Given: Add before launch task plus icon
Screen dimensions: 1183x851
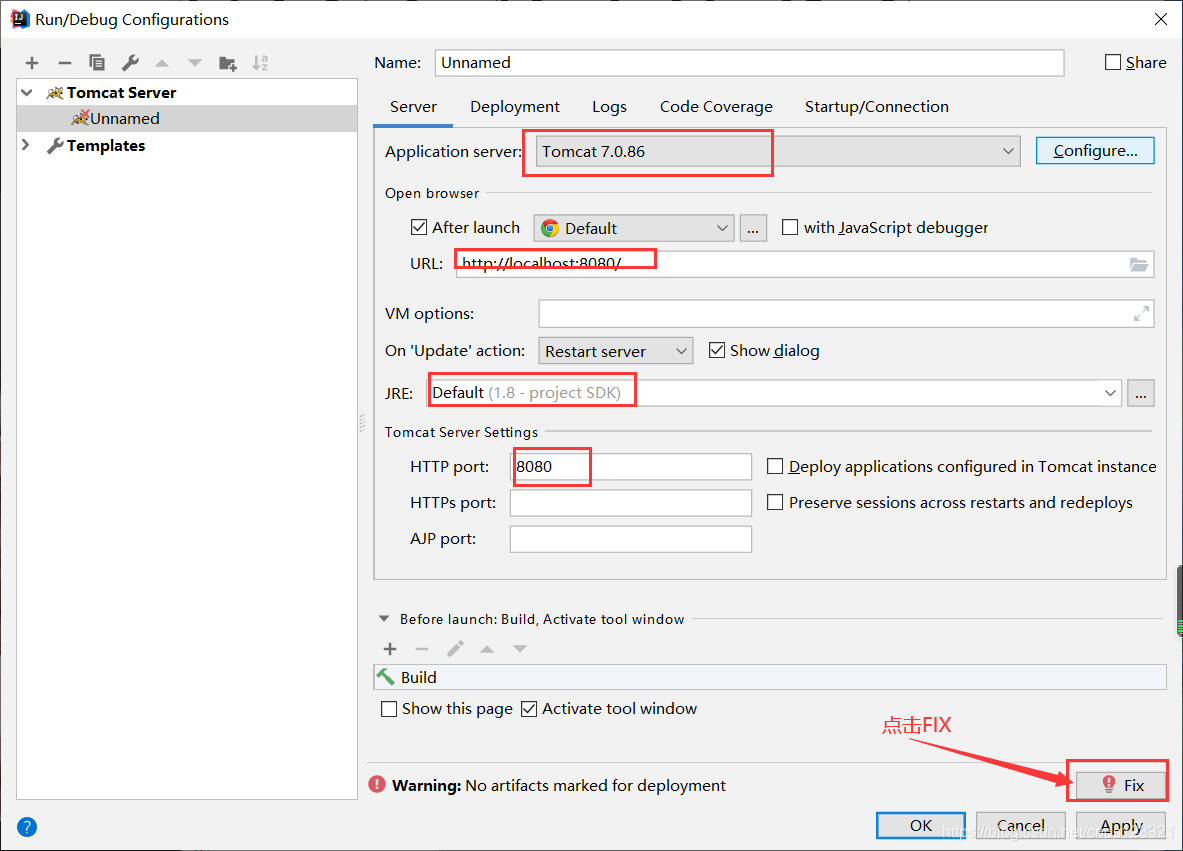Looking at the screenshot, I should pos(390,649).
